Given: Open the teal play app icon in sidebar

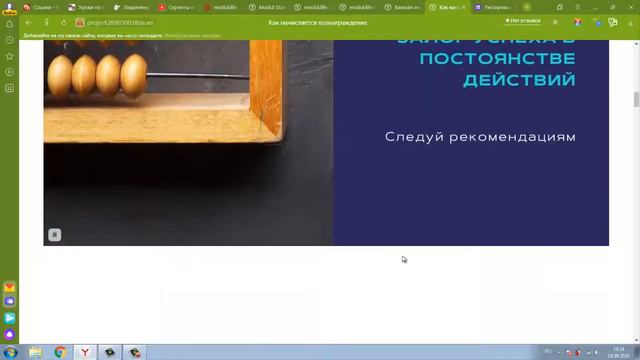Looking at the screenshot, I should click(x=9, y=318).
